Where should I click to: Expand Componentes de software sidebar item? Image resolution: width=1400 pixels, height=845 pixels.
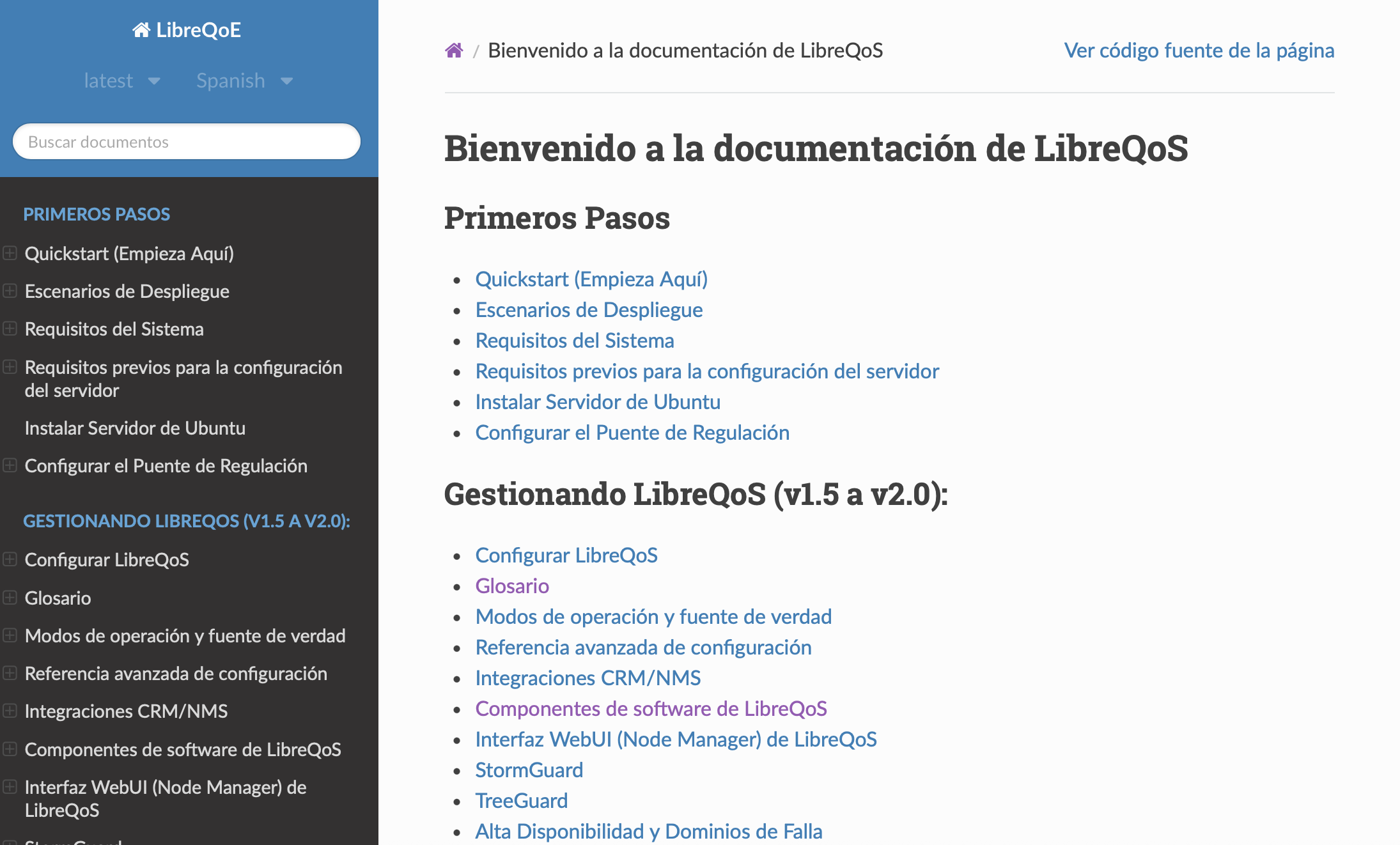pyautogui.click(x=10, y=748)
